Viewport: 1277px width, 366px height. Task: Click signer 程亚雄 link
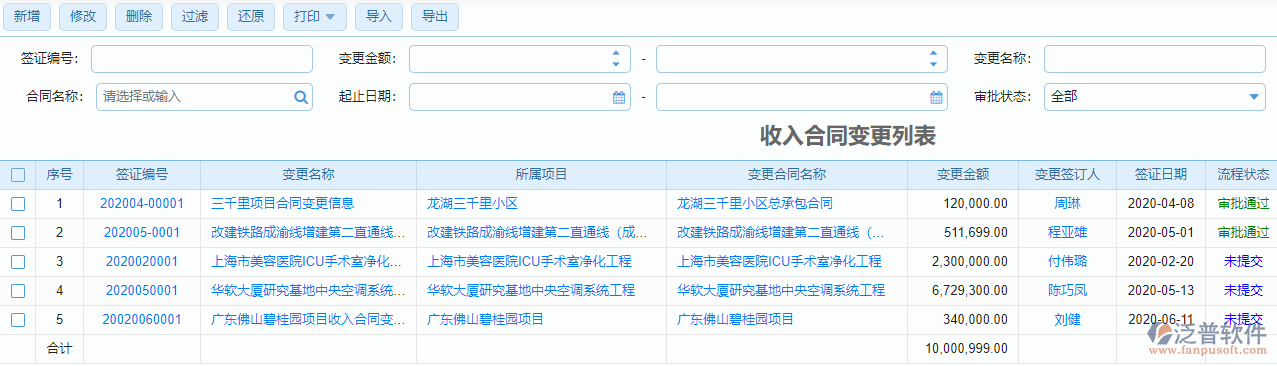(1067, 233)
